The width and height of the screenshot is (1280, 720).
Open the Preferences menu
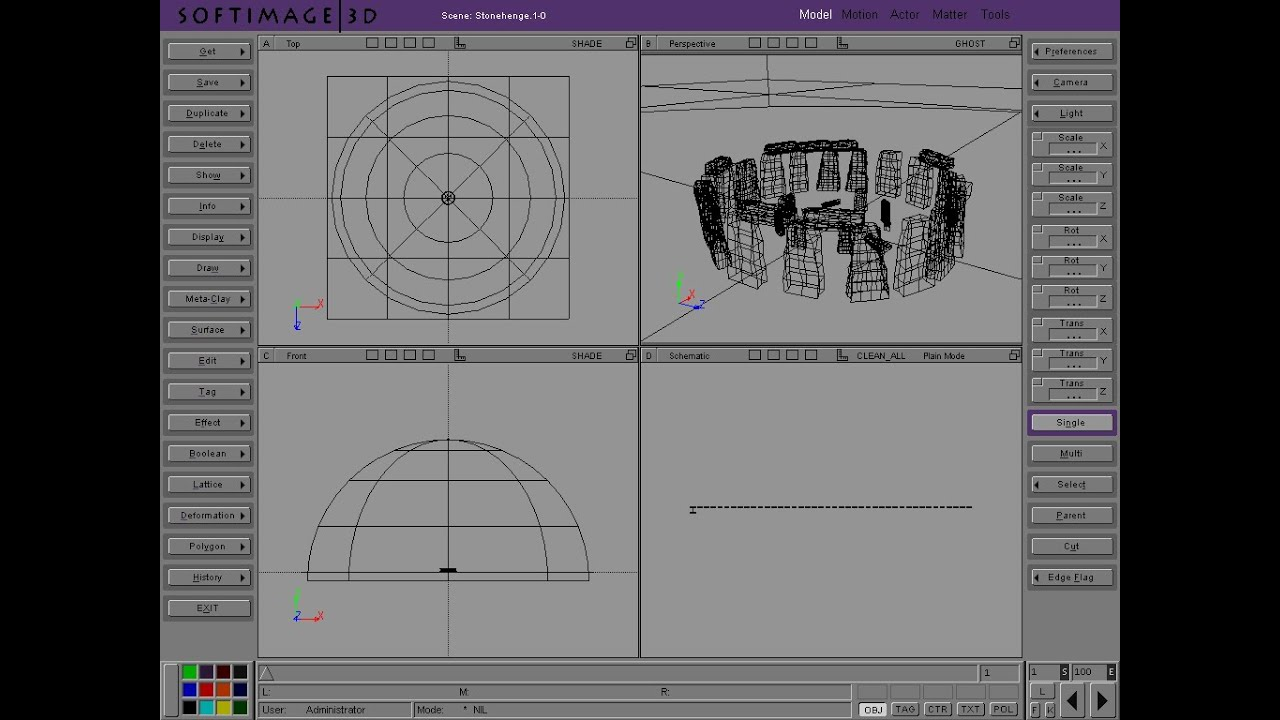click(x=1071, y=51)
